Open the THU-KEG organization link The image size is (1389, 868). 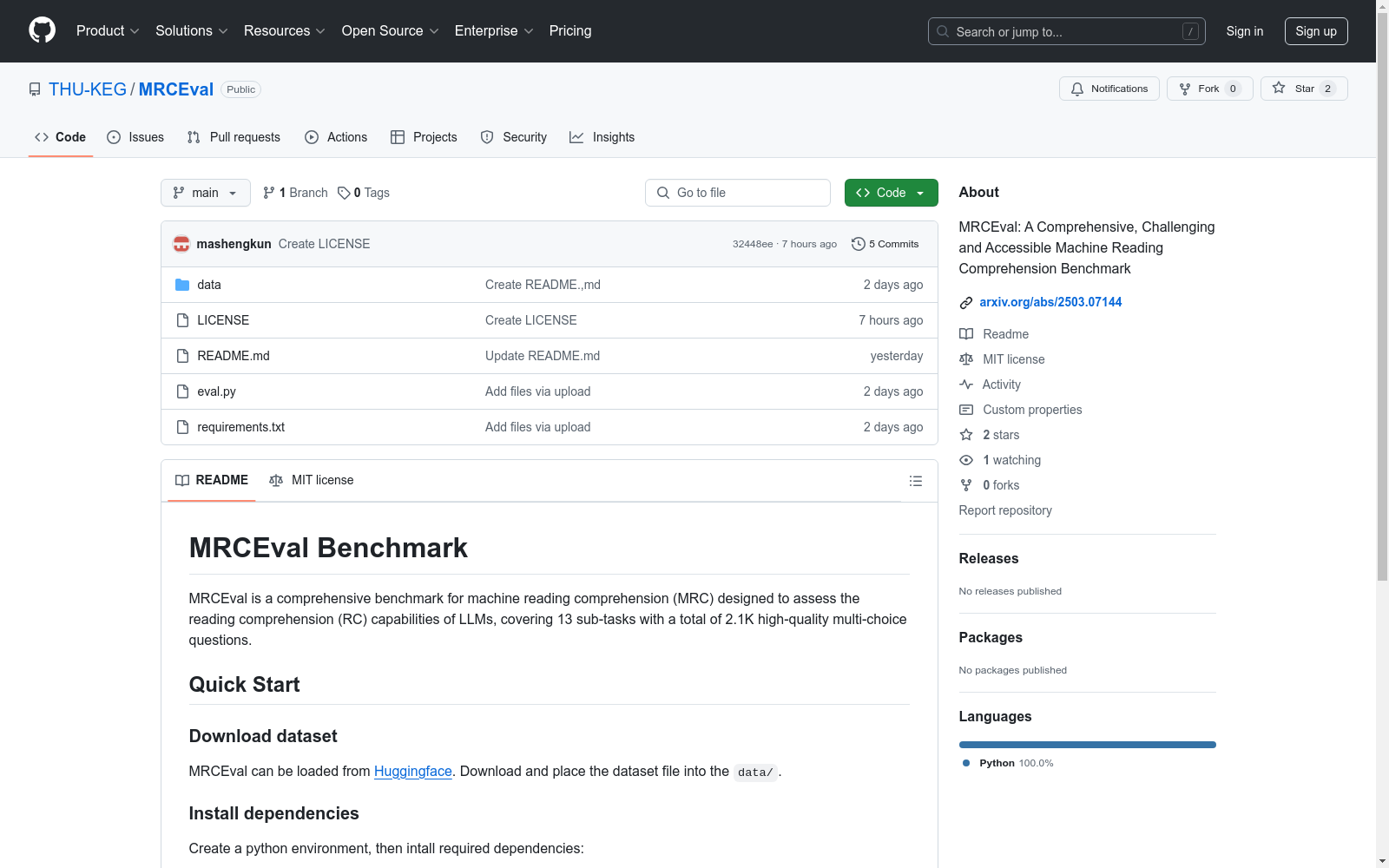[88, 89]
